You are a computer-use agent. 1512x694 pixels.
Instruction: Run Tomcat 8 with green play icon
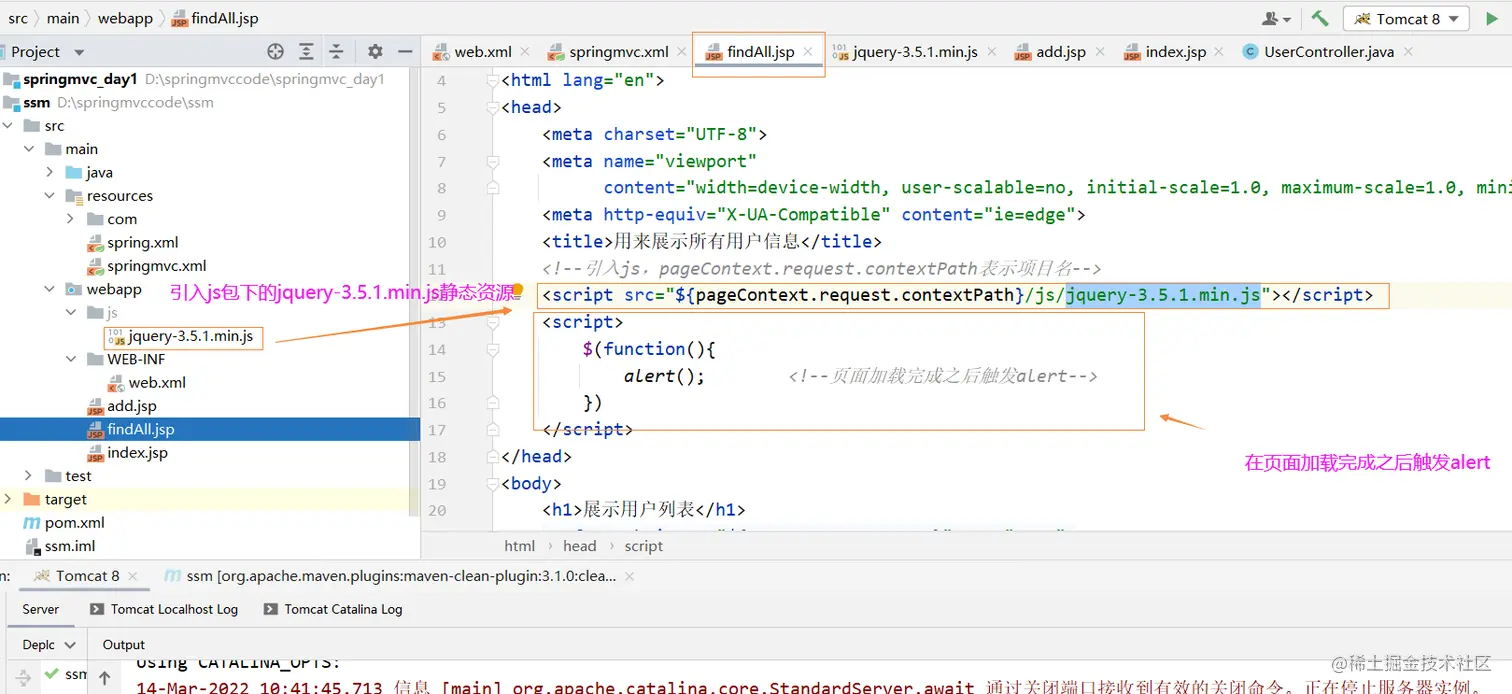(1492, 19)
